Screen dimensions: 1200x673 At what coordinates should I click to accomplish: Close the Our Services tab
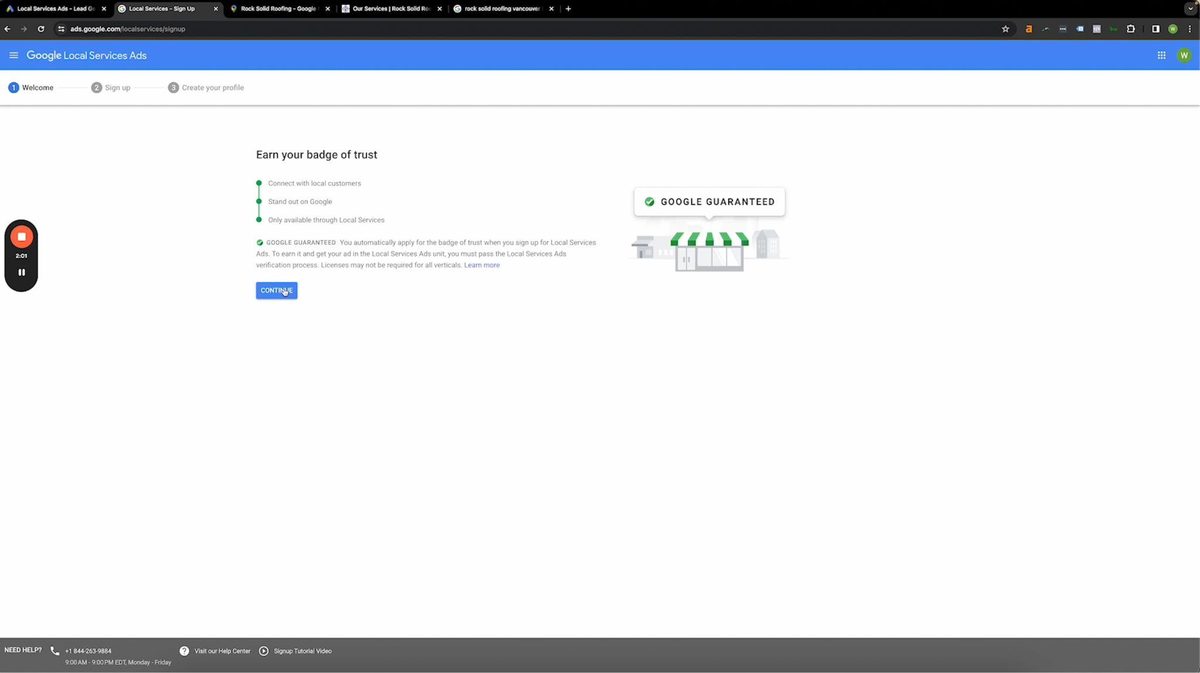click(x=439, y=8)
